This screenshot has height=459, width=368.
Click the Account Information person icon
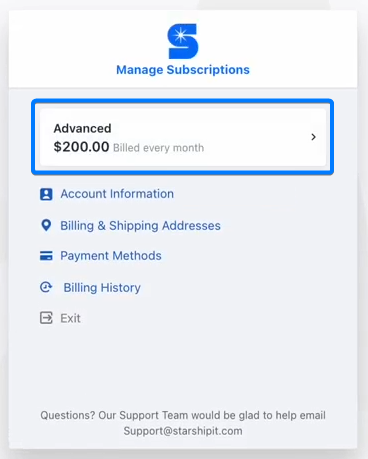pos(46,194)
